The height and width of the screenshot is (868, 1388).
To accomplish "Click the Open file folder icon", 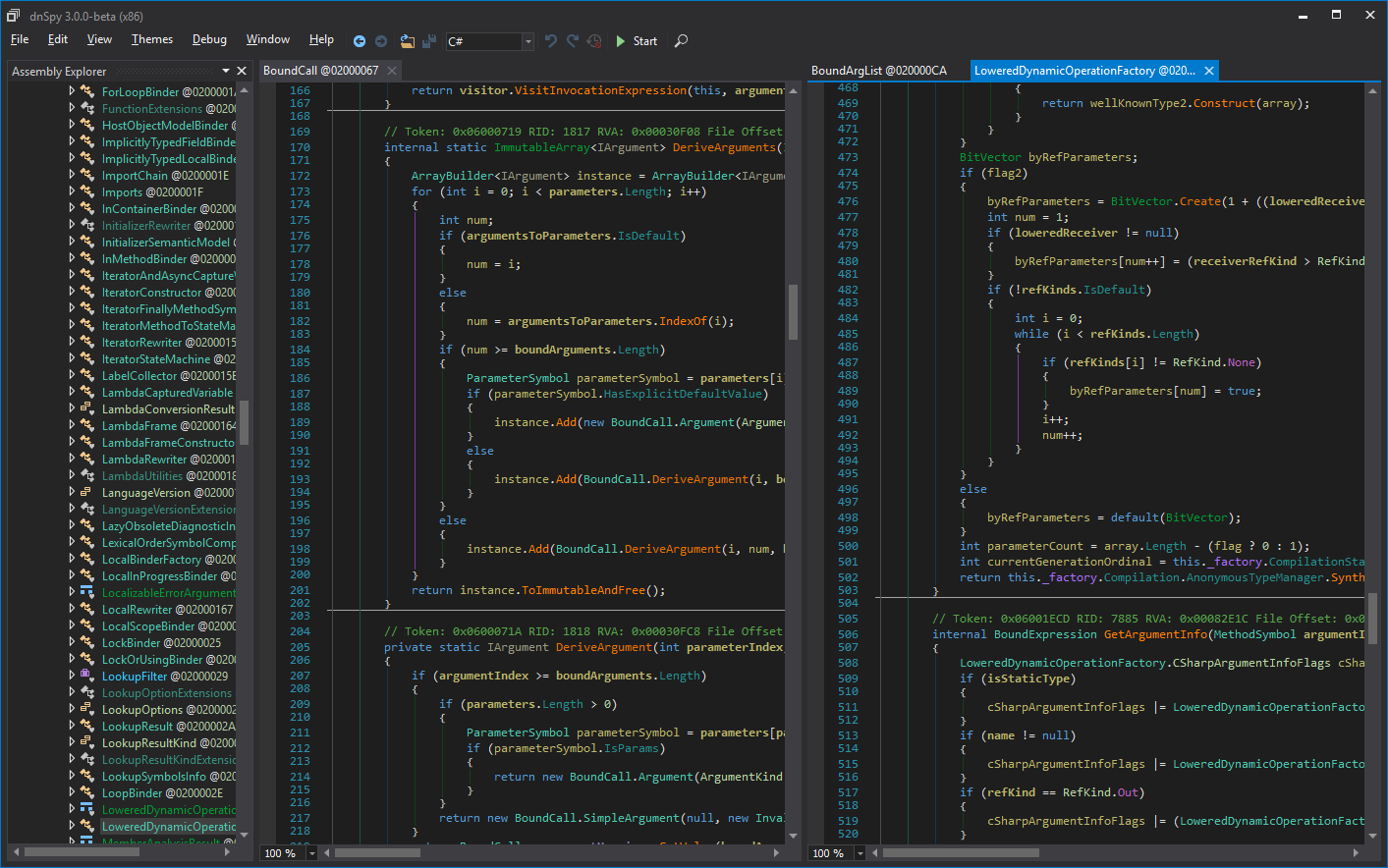I will [x=408, y=41].
